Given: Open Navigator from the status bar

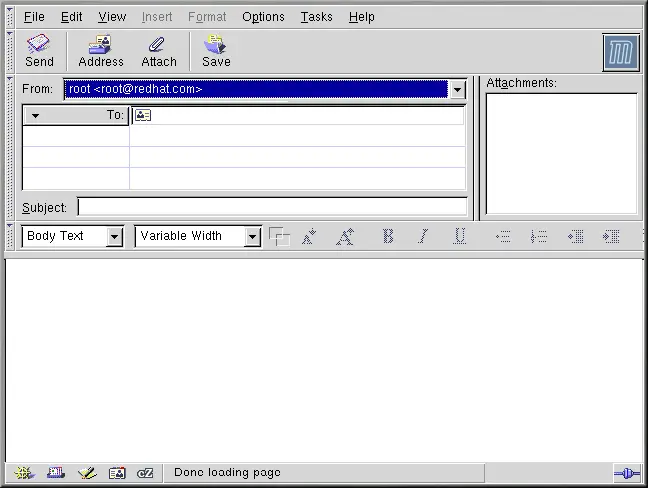Looking at the screenshot, I should [24, 472].
